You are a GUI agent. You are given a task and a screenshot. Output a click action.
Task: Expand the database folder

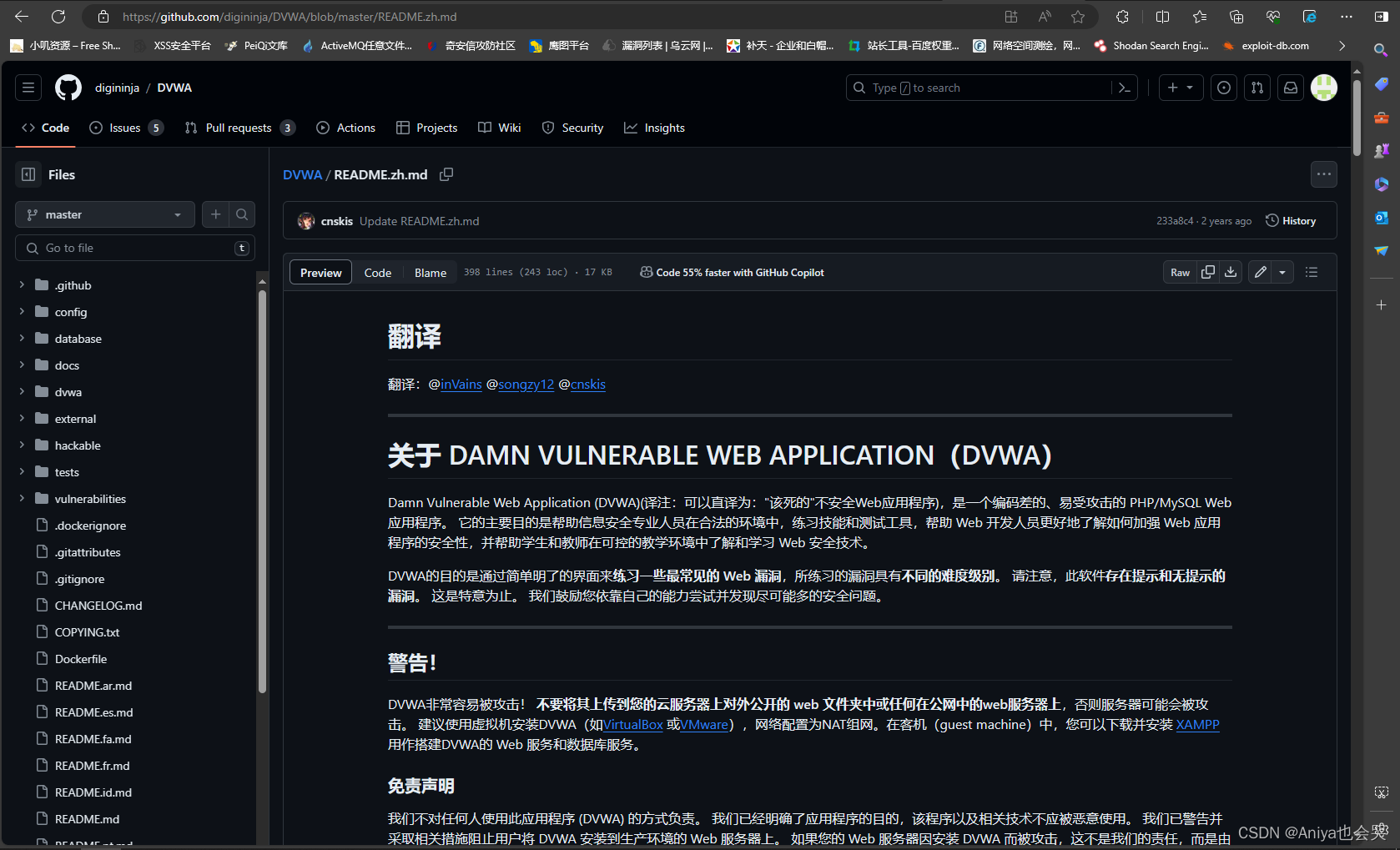coord(22,339)
